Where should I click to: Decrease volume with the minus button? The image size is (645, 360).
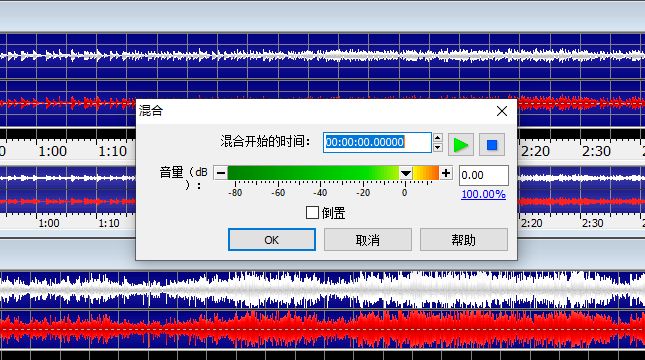[x=220, y=173]
